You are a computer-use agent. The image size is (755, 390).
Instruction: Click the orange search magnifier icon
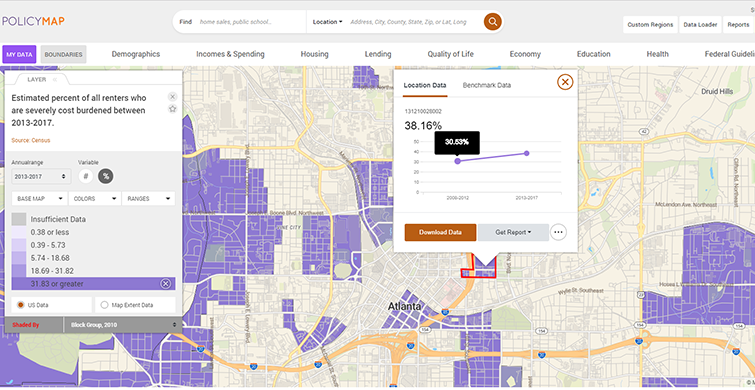point(493,22)
